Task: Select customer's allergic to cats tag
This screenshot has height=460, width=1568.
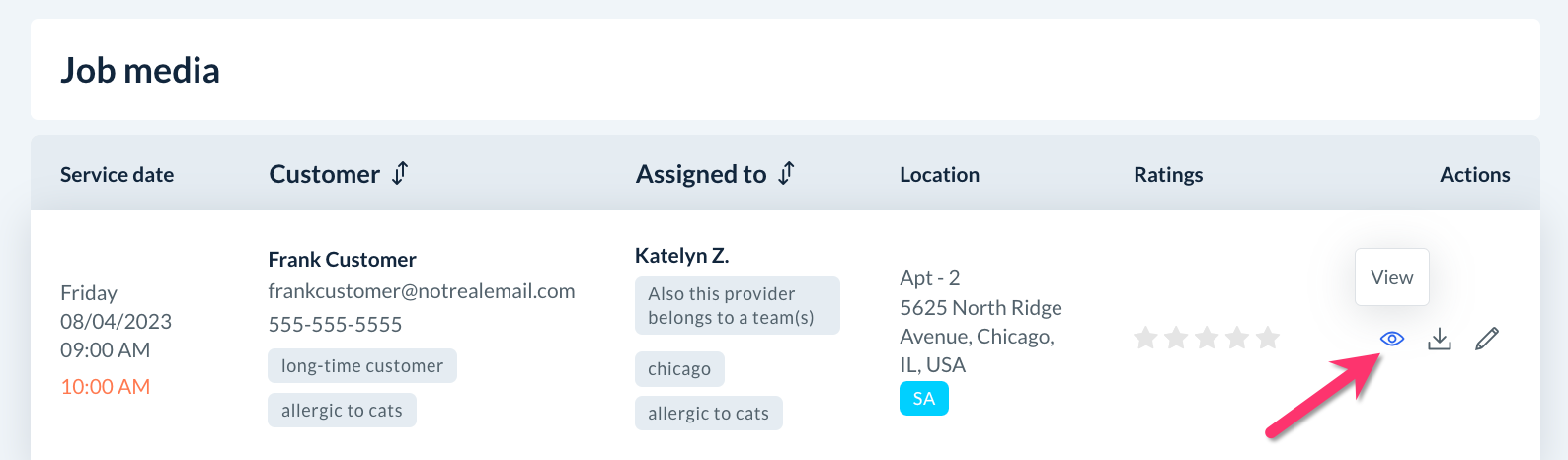Action: click(x=342, y=411)
